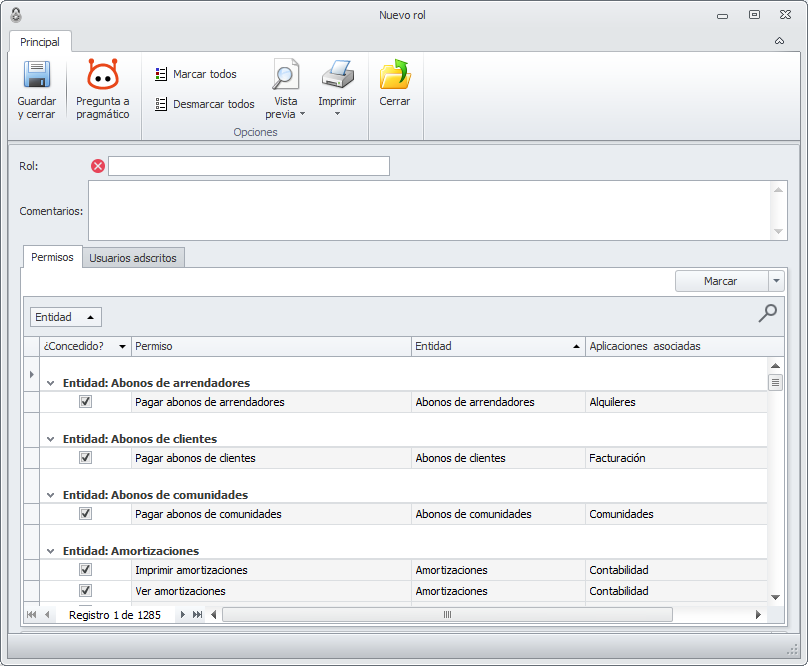
Task: Uncheck Imprimir amortizaciones permission checkbox
Action: tap(85, 570)
